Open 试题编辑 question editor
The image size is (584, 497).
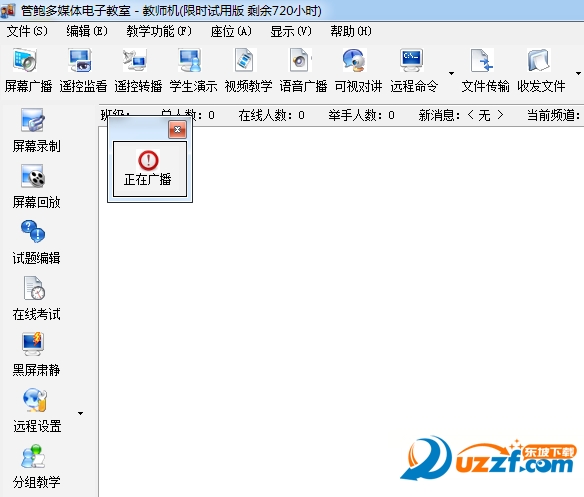[x=36, y=243]
